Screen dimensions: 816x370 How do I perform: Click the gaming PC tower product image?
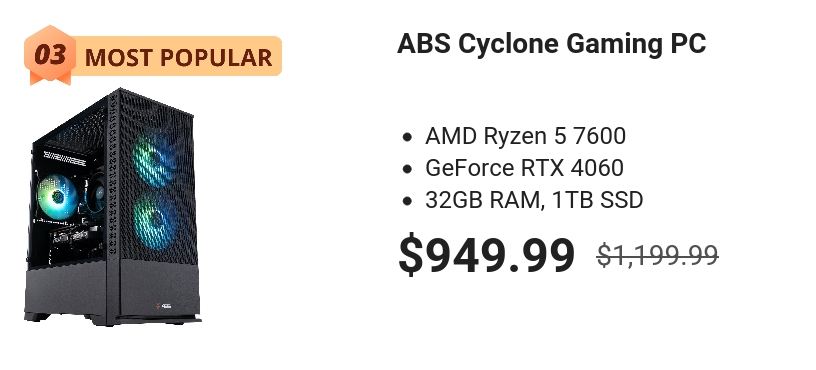coord(112,207)
